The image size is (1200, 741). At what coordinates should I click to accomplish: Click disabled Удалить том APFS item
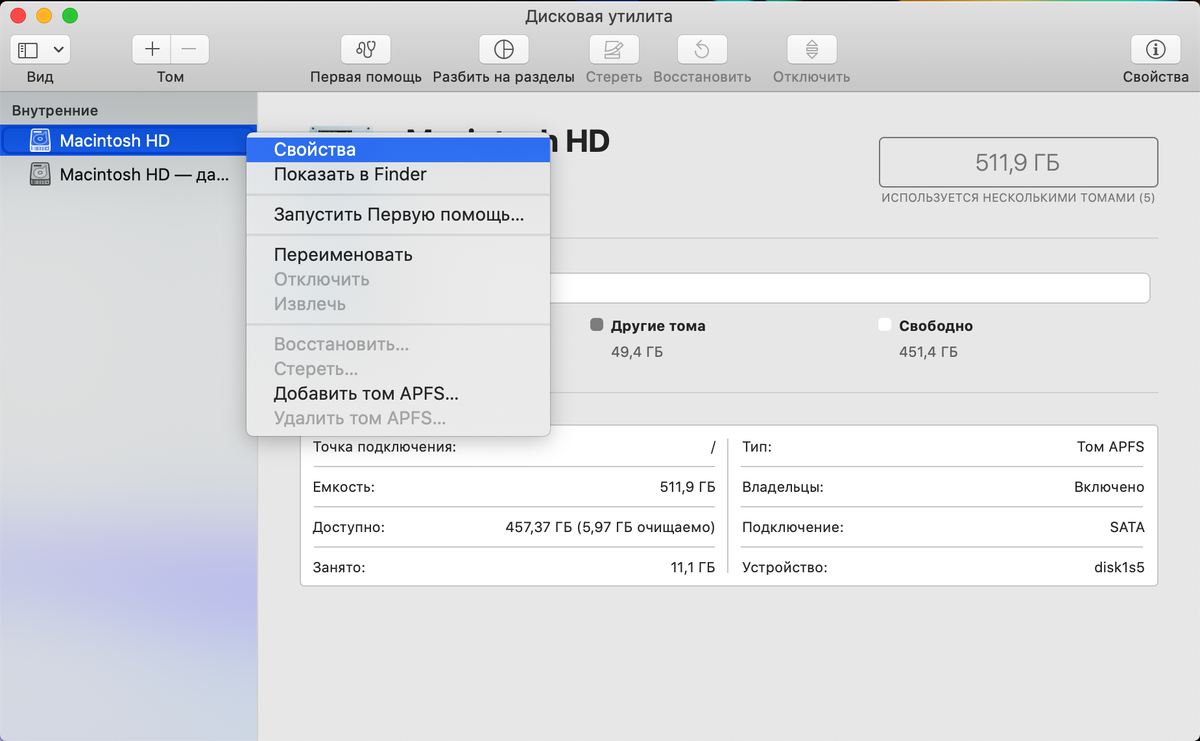click(398, 419)
